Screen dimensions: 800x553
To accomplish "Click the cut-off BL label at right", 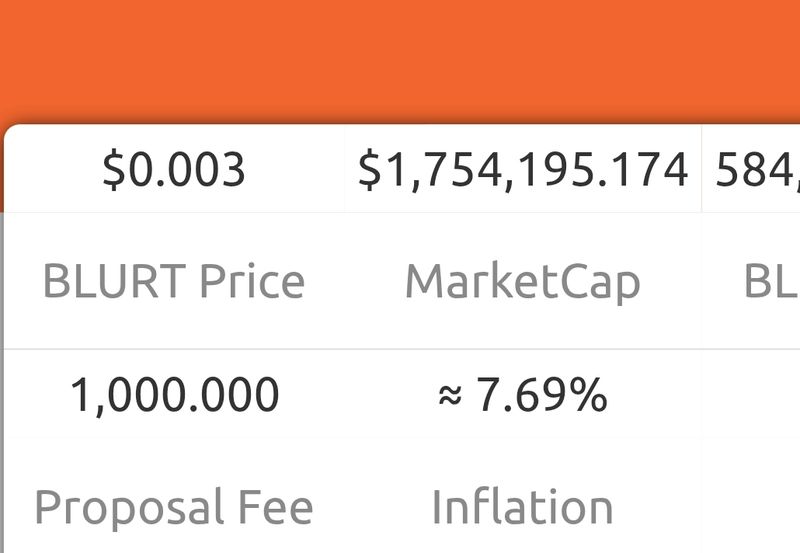I will pyautogui.click(x=771, y=282).
